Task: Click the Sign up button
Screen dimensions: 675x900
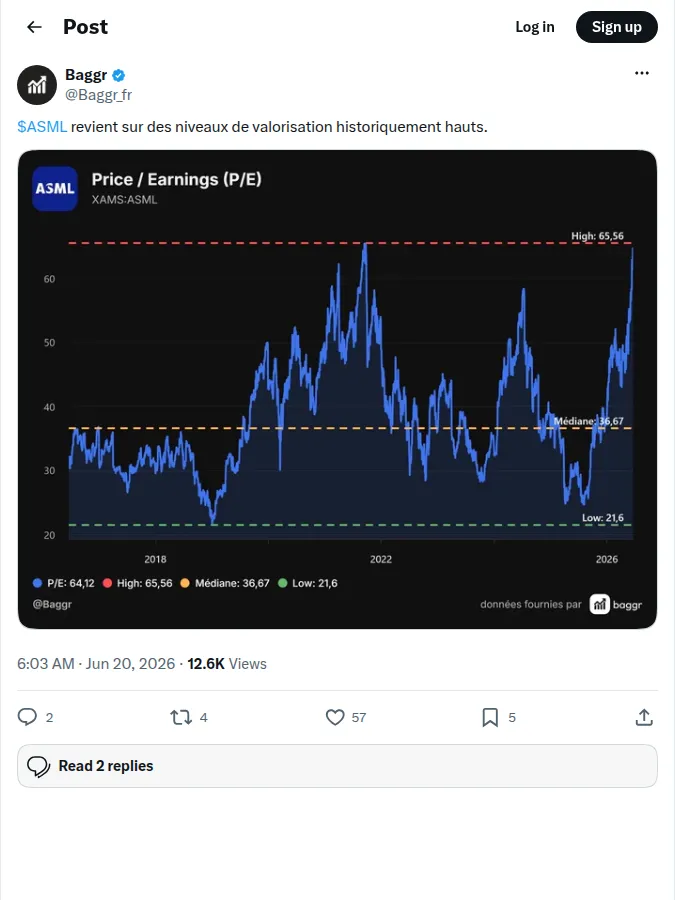Action: pos(616,27)
